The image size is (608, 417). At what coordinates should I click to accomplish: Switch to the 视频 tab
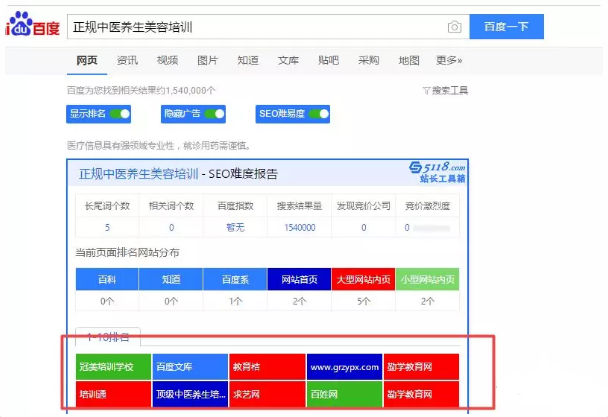click(168, 60)
